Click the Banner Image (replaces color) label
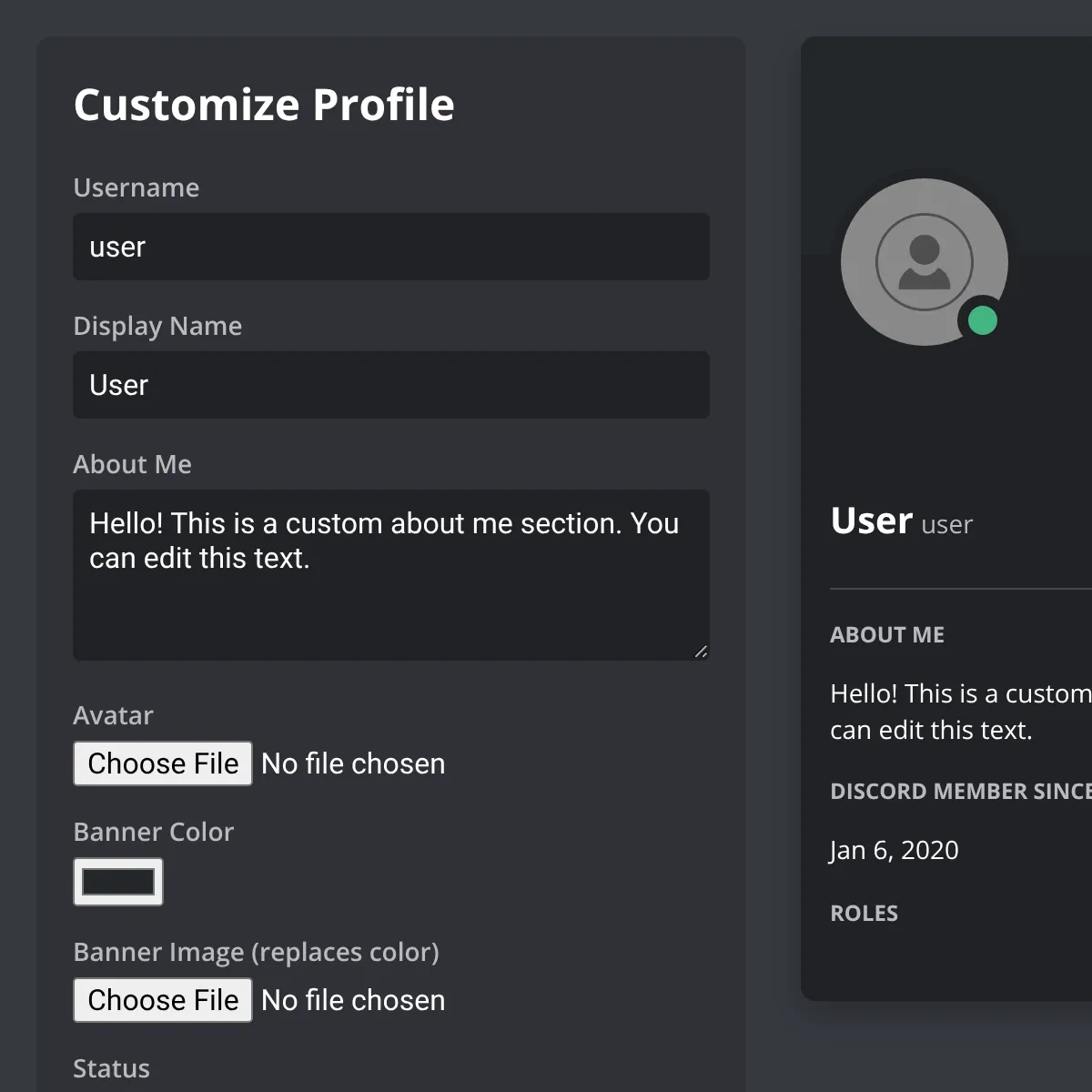Image resolution: width=1092 pixels, height=1092 pixels. [x=256, y=952]
